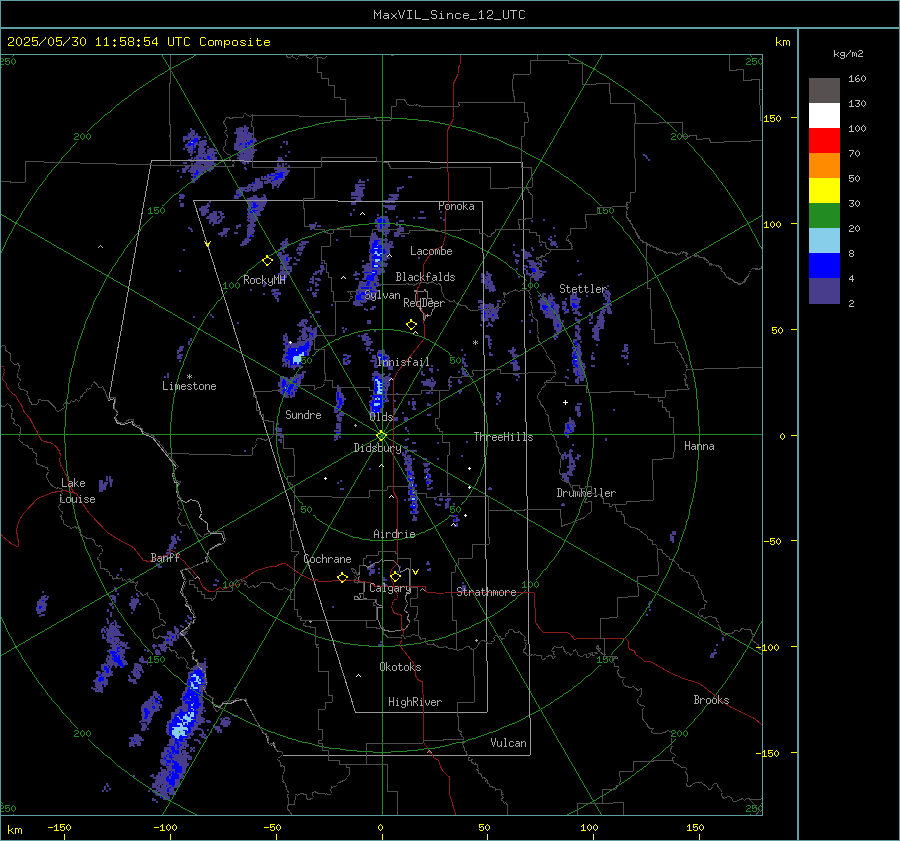Select the purple 2-4 legend swatch
This screenshot has height=841, width=900.
click(824, 290)
